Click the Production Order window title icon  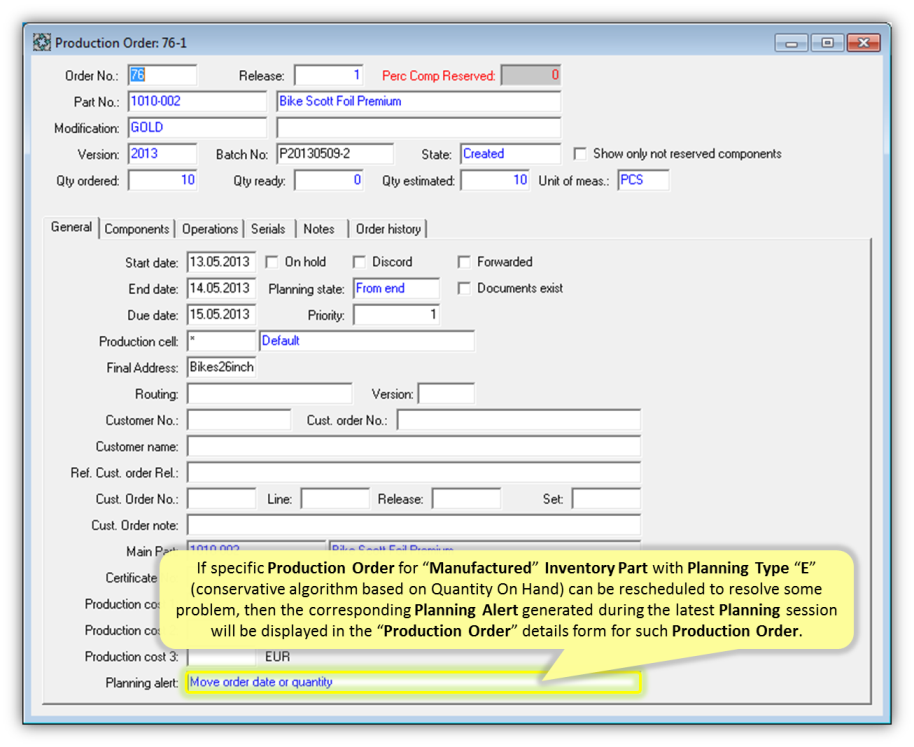coord(42,43)
